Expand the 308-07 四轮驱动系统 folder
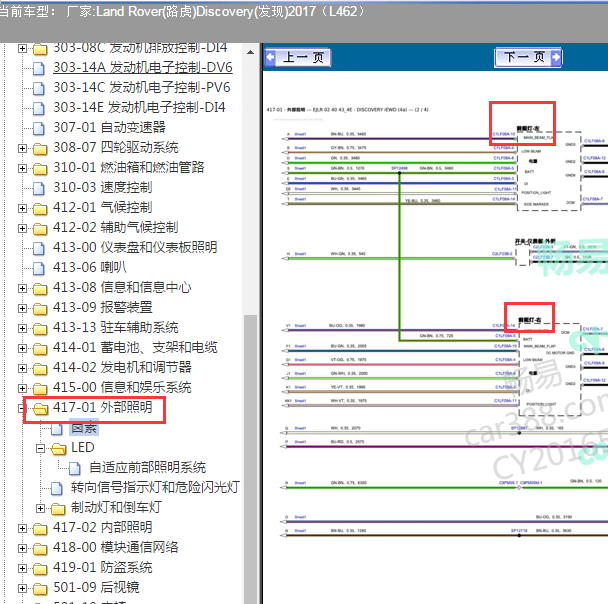Viewport: 608px width, 604px height. [x=22, y=148]
